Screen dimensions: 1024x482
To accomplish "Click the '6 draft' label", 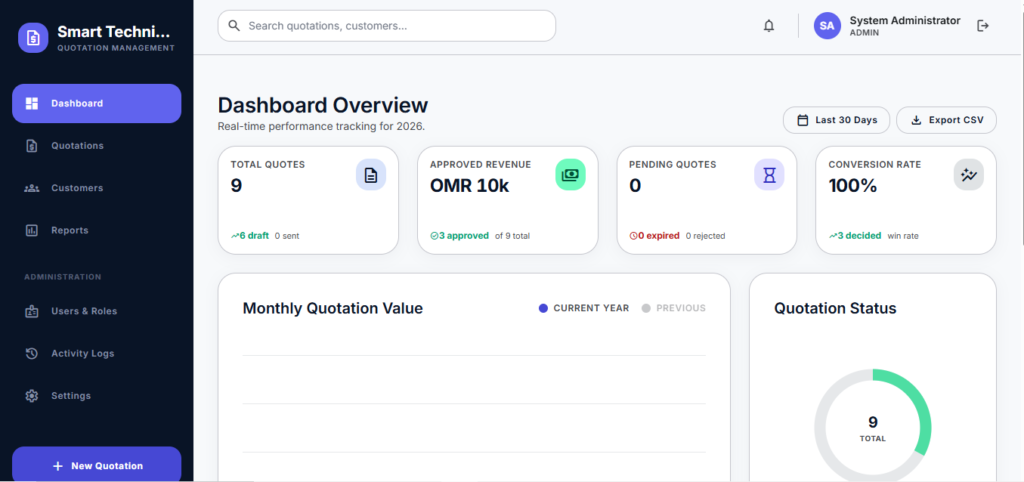I will 254,236.
